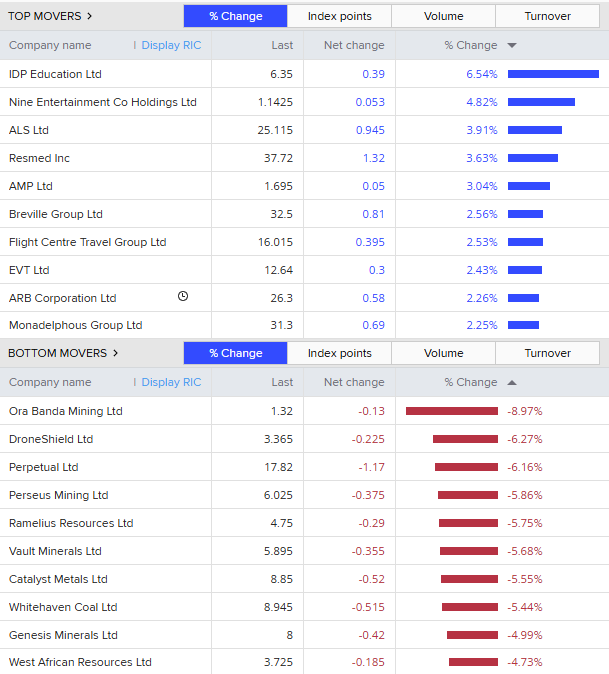Switch Top Movers to Index points tab

point(339,16)
